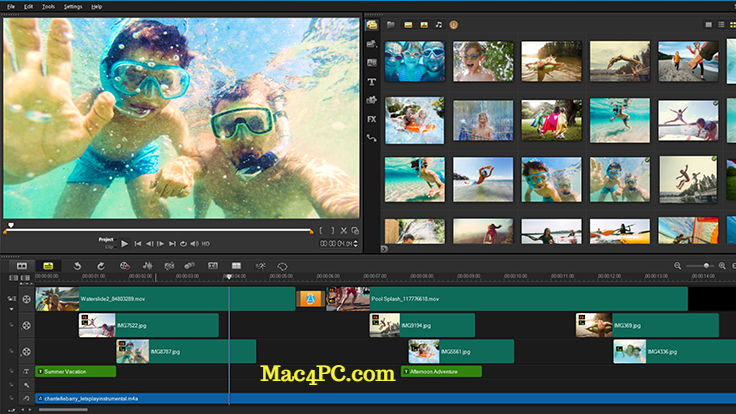Viewport: 736px width, 414px height.
Task: Open the Help menu
Action: pos(97,7)
